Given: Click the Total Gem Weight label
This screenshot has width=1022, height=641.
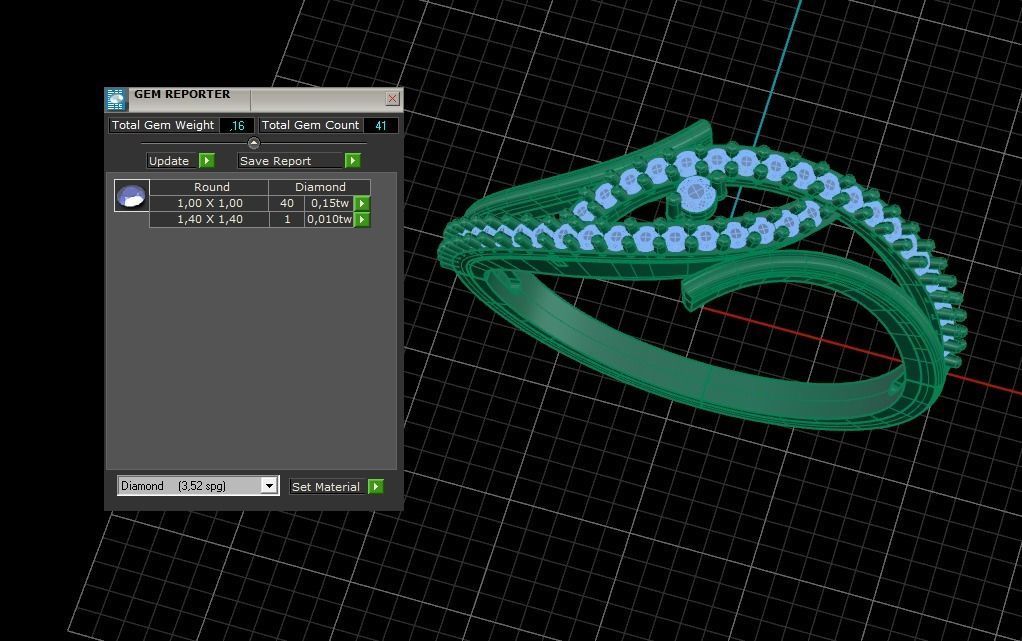Looking at the screenshot, I should coord(163,125).
